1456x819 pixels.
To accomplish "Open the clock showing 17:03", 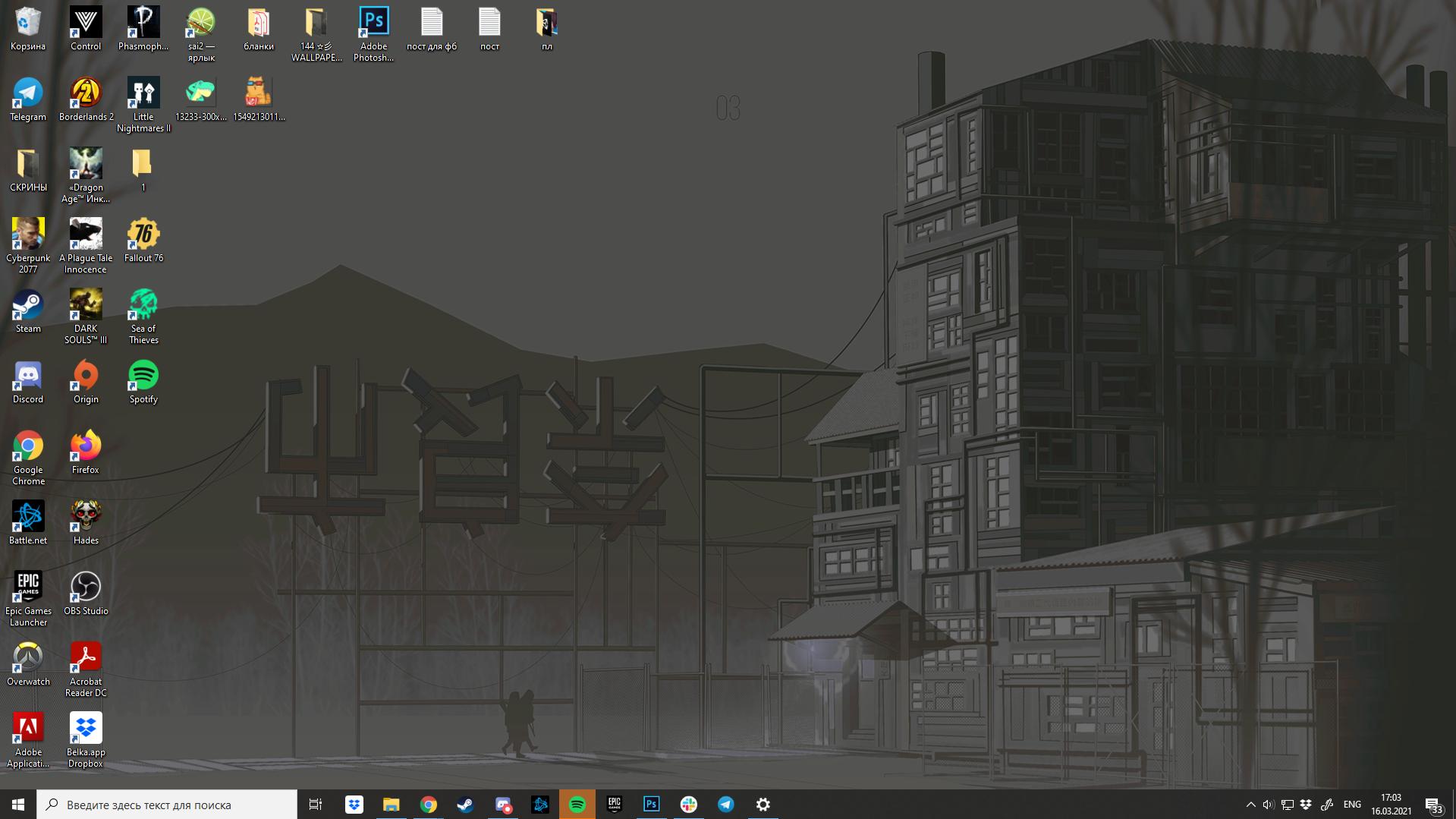I will coord(1391,805).
